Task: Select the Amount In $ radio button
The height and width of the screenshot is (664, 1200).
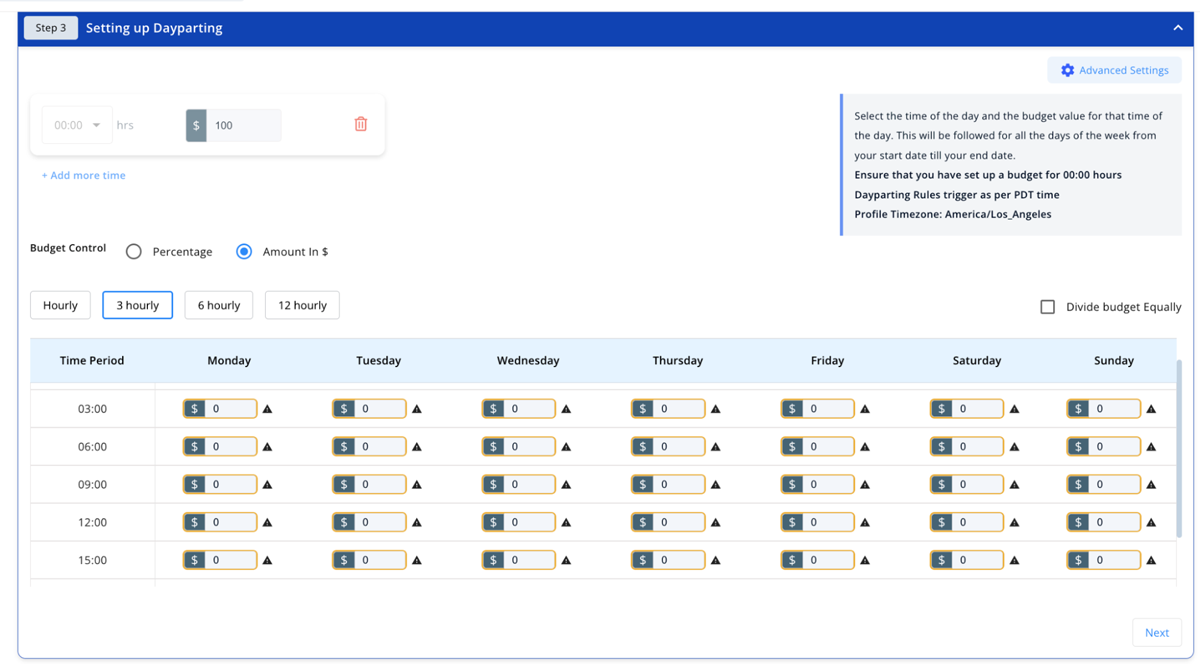Action: [244, 252]
